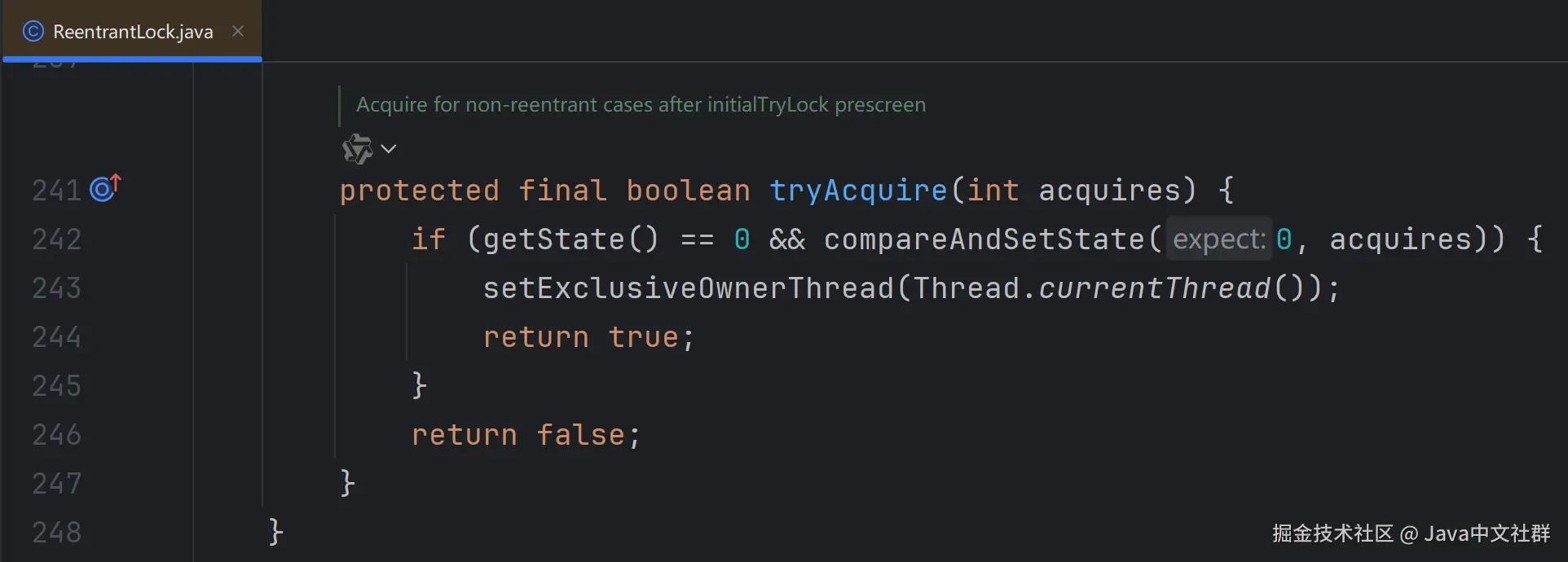This screenshot has height=562, width=1568.
Task: Click the rendered doc comment above tryAcquire
Action: coord(641,105)
